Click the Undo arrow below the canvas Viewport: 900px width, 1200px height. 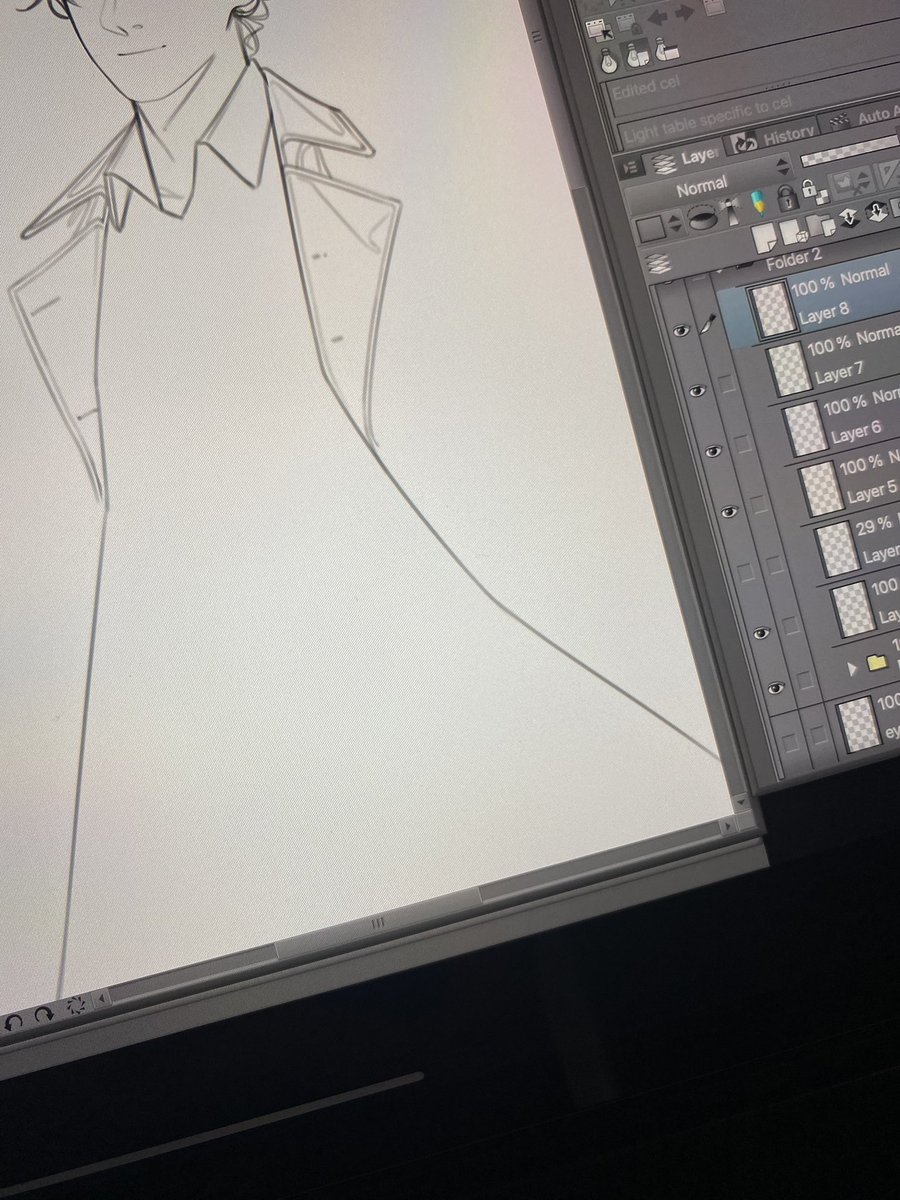[13, 1021]
